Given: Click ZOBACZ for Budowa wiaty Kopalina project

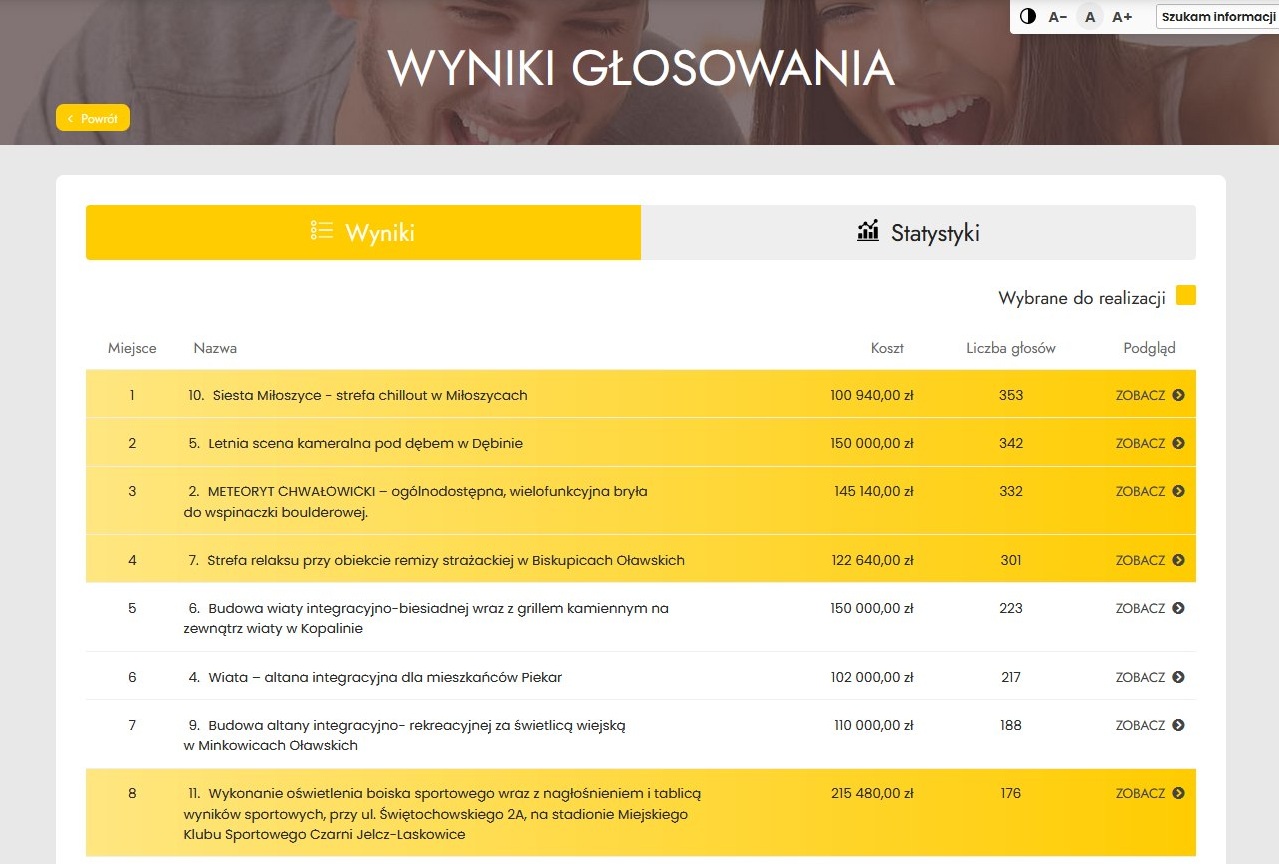Looking at the screenshot, I should tap(1150, 608).
